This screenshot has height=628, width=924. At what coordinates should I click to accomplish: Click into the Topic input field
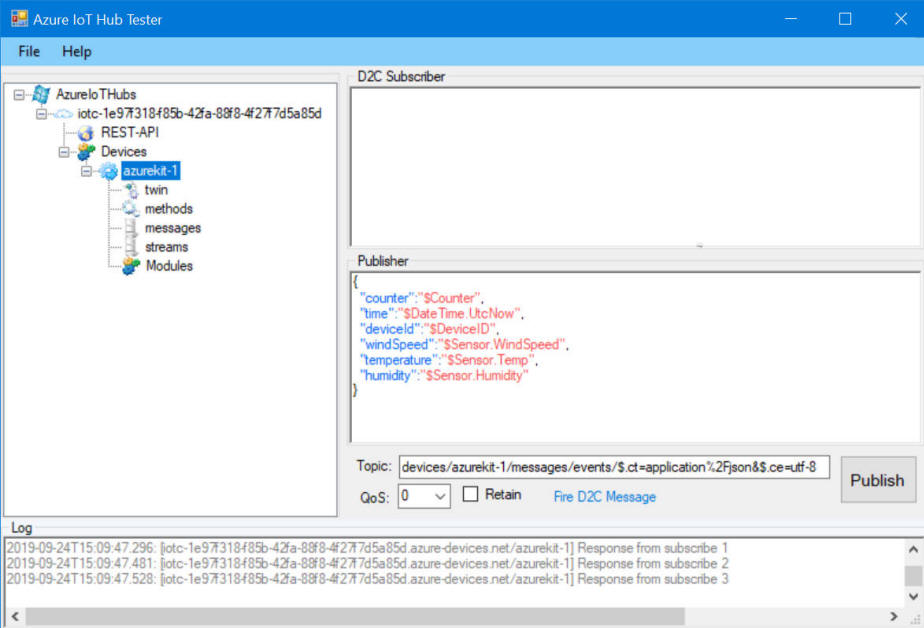tap(614, 467)
